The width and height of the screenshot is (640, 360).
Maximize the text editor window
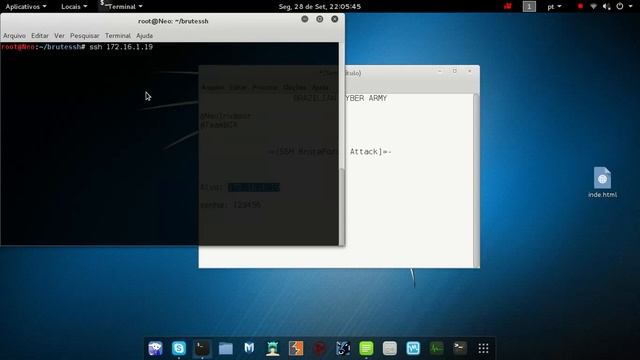tap(455, 71)
